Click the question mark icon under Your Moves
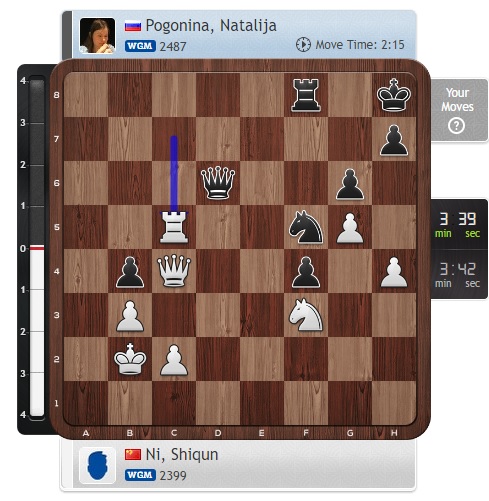 [456, 126]
